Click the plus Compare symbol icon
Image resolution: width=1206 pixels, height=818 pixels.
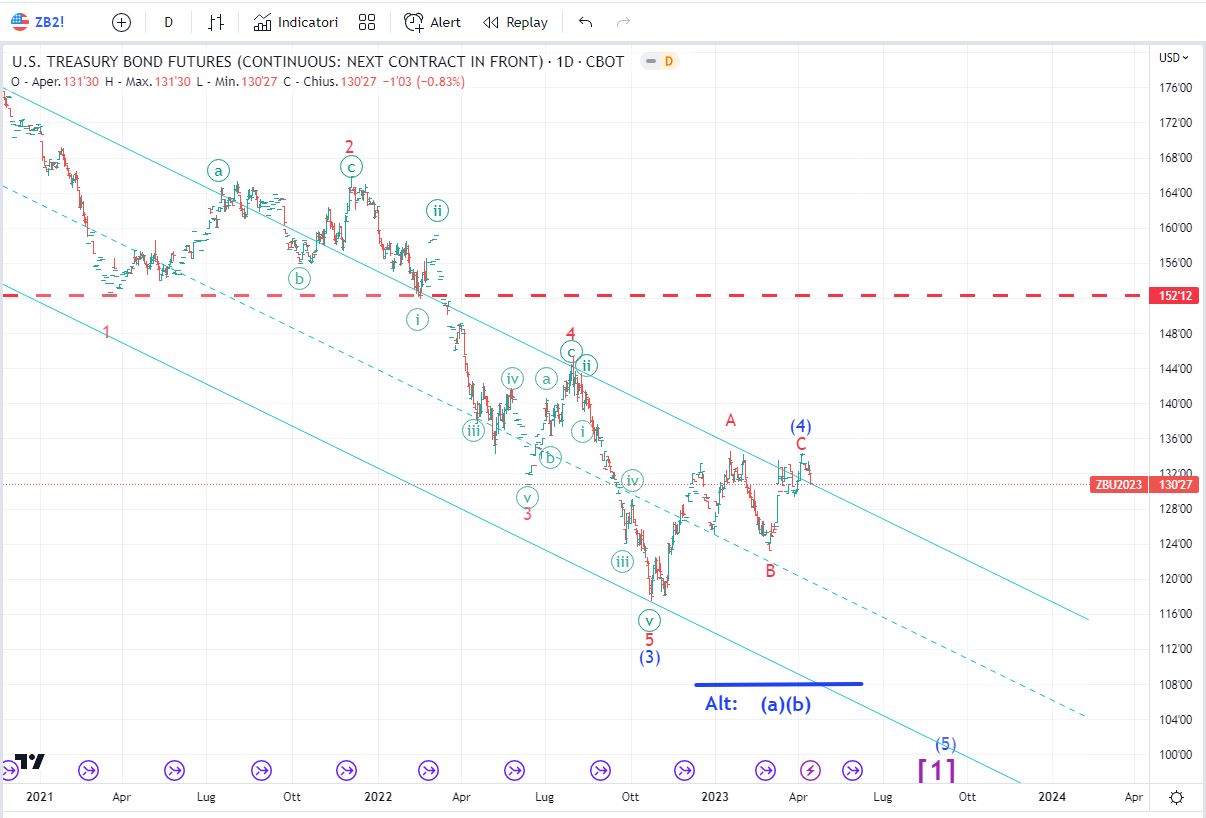[x=121, y=22]
